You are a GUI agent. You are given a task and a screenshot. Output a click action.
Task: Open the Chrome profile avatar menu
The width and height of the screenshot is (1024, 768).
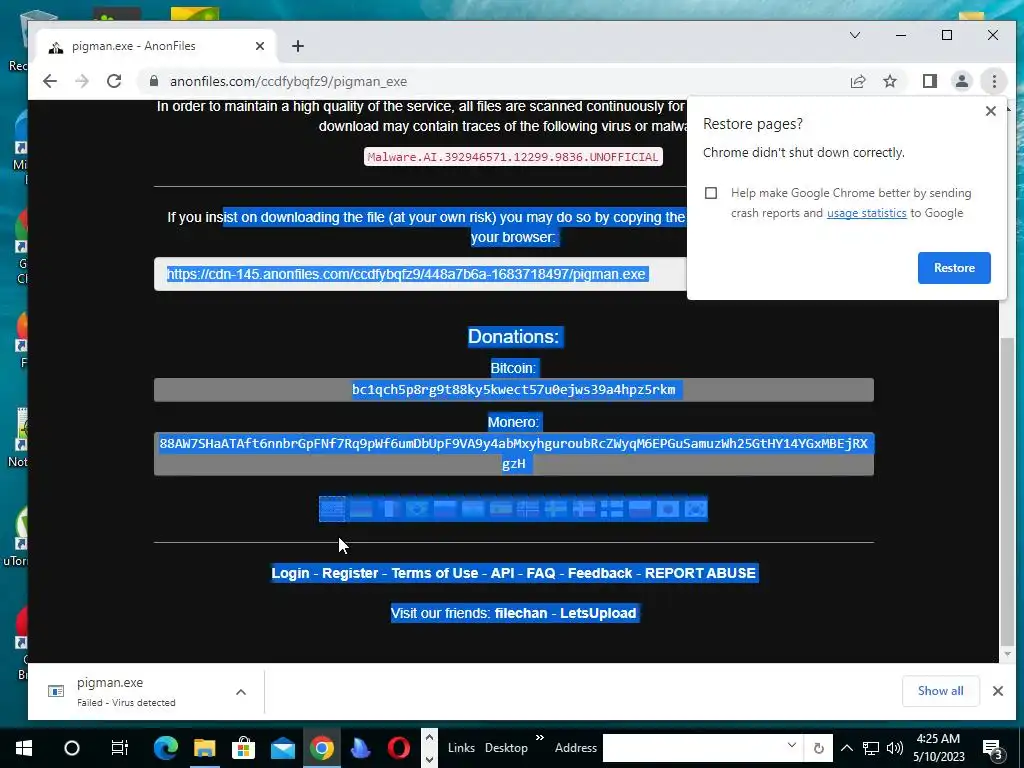pos(962,82)
